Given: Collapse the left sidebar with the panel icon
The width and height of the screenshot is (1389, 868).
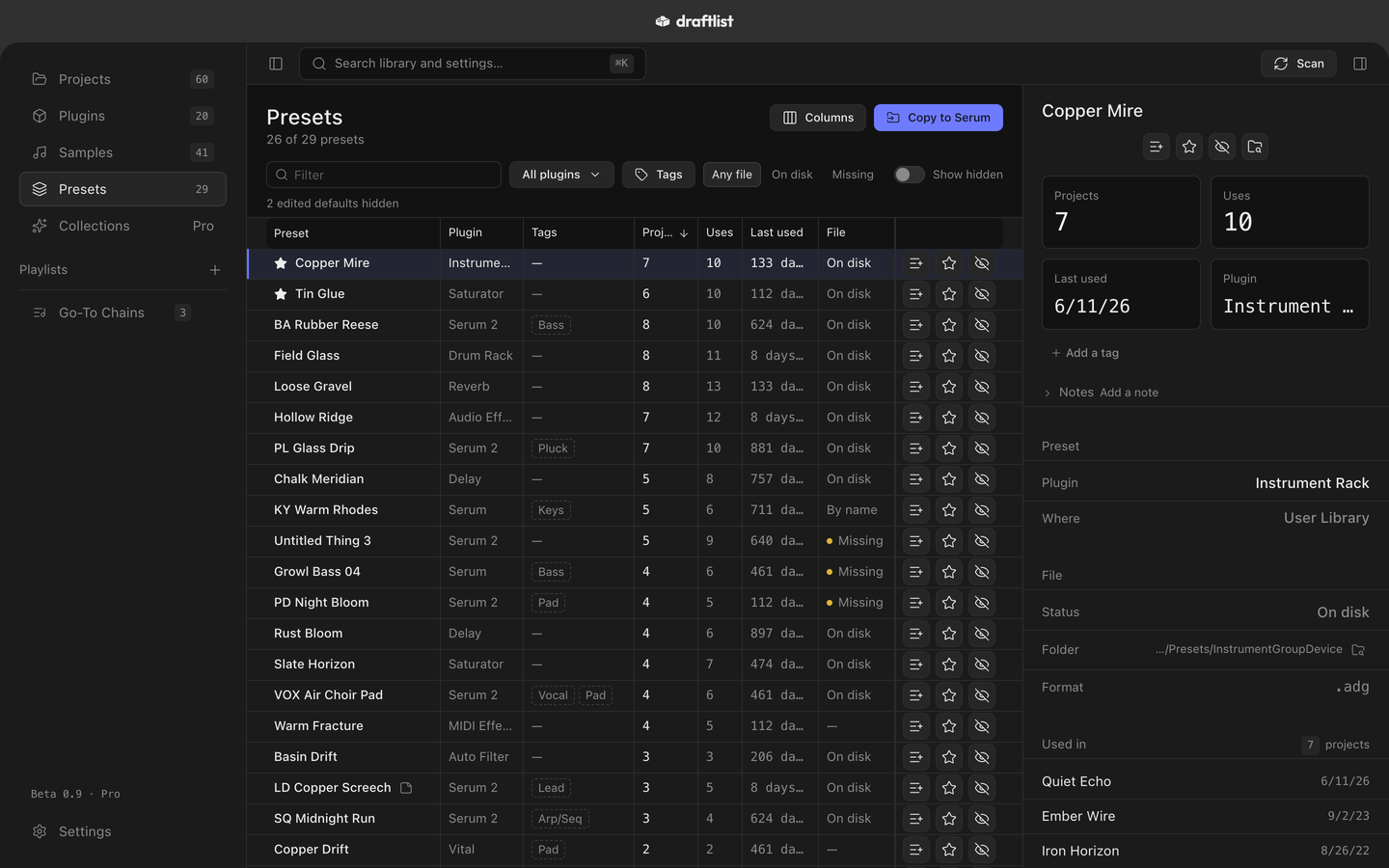Looking at the screenshot, I should click(x=276, y=64).
